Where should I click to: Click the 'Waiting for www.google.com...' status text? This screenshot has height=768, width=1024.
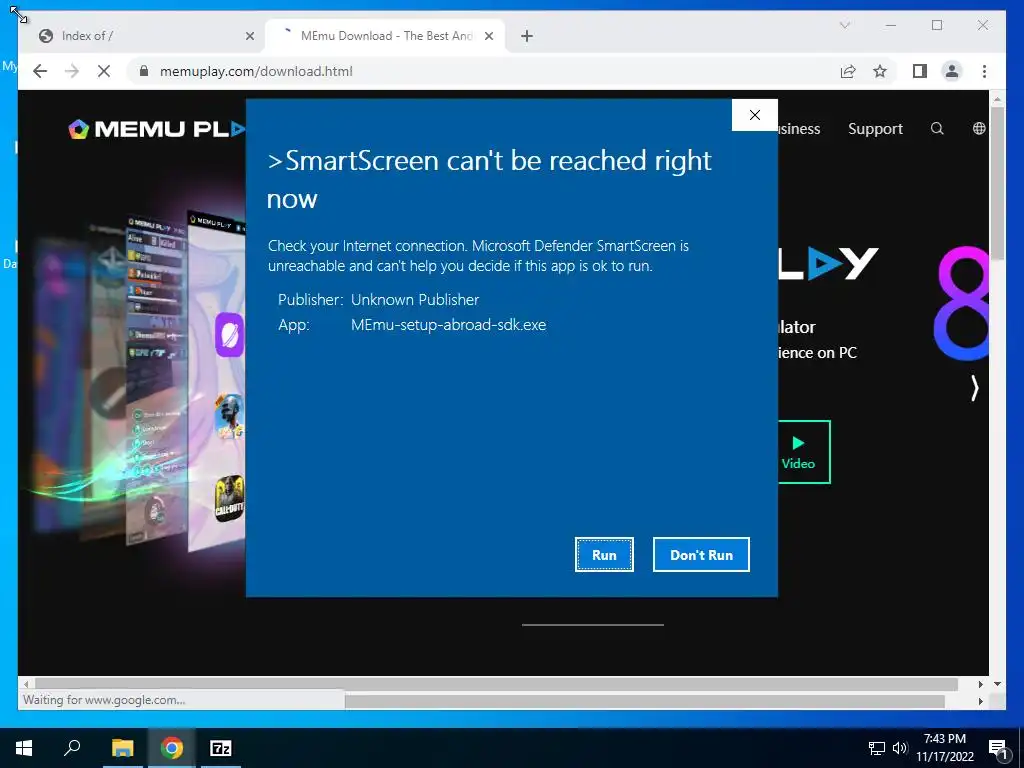point(104,700)
